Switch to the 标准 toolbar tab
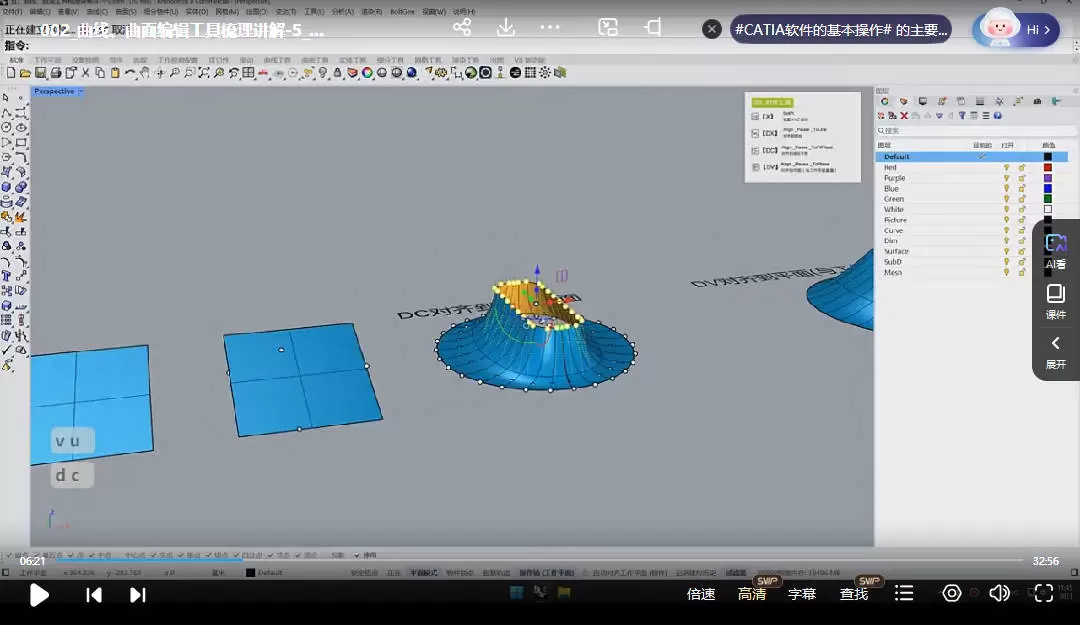 [x=17, y=60]
